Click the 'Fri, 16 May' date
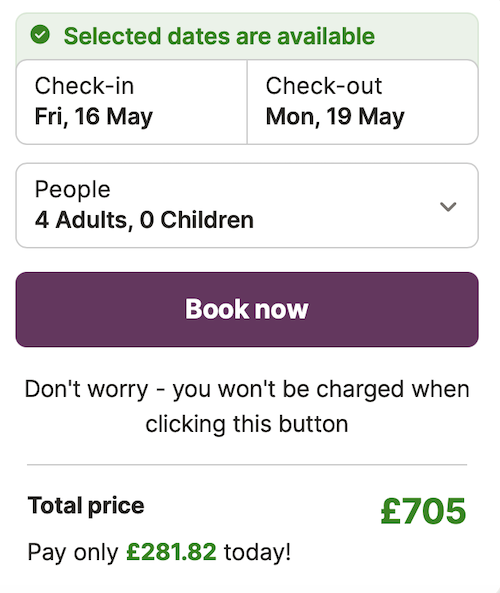The width and height of the screenshot is (500, 593). pyautogui.click(x=94, y=116)
